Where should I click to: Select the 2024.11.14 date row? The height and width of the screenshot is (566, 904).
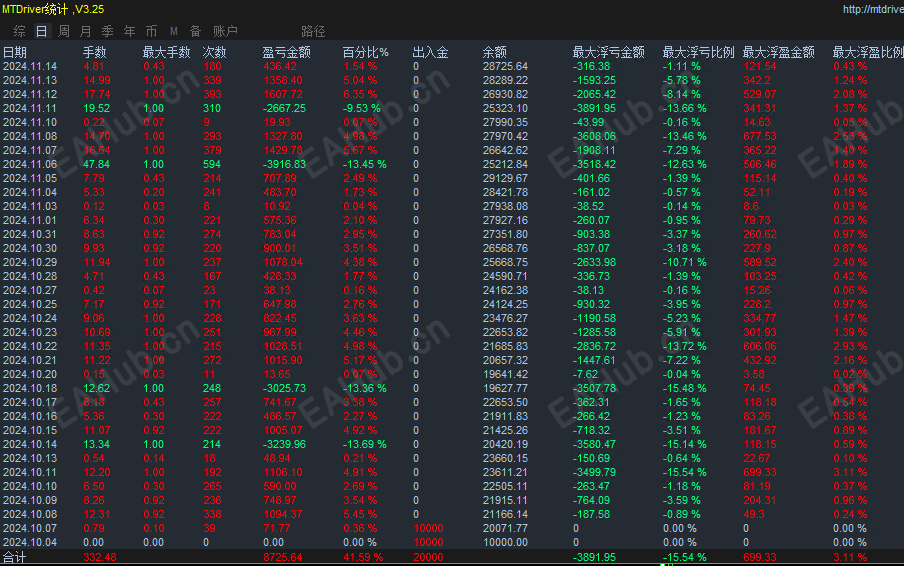[30, 66]
